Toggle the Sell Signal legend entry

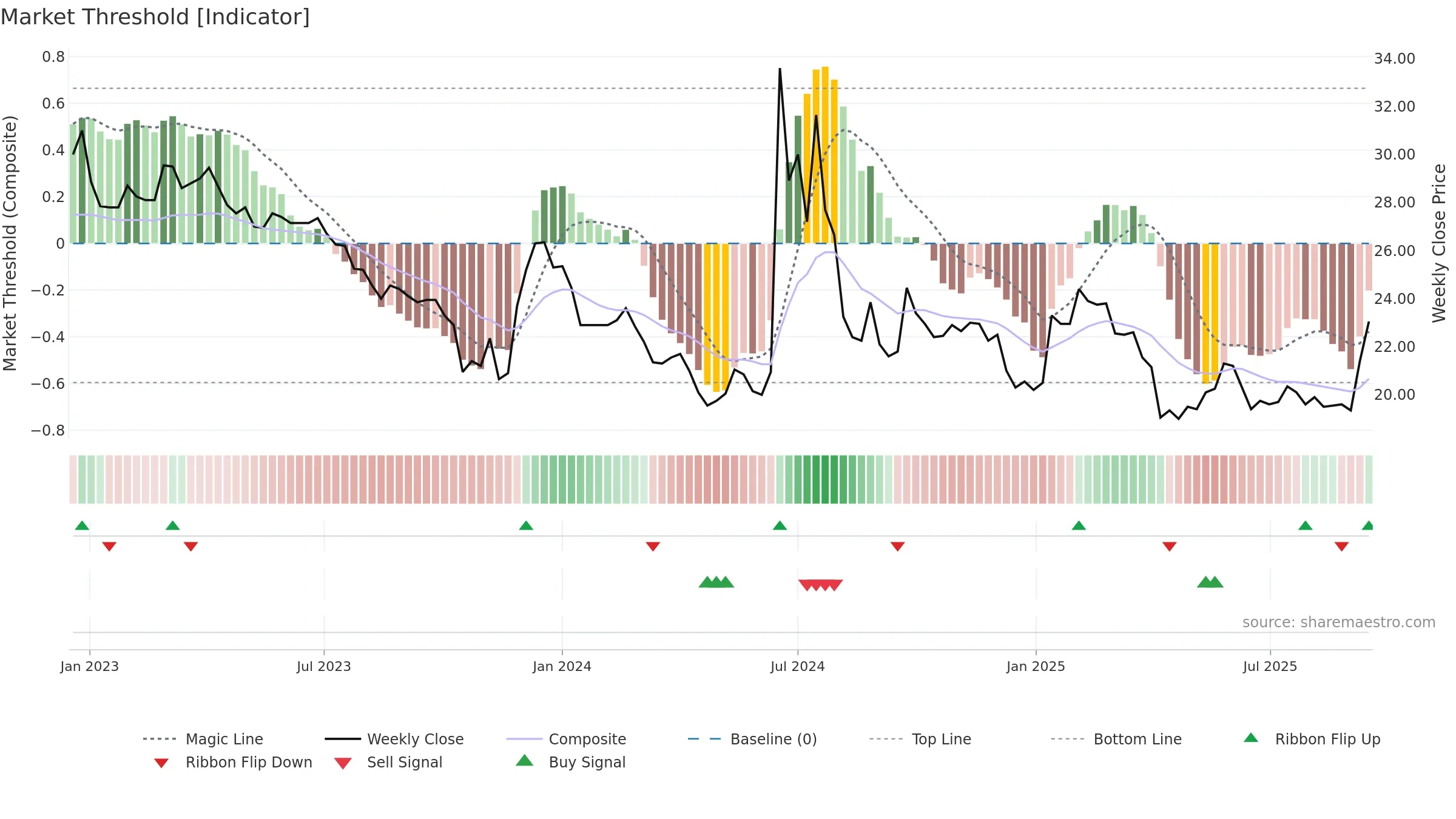click(x=388, y=762)
